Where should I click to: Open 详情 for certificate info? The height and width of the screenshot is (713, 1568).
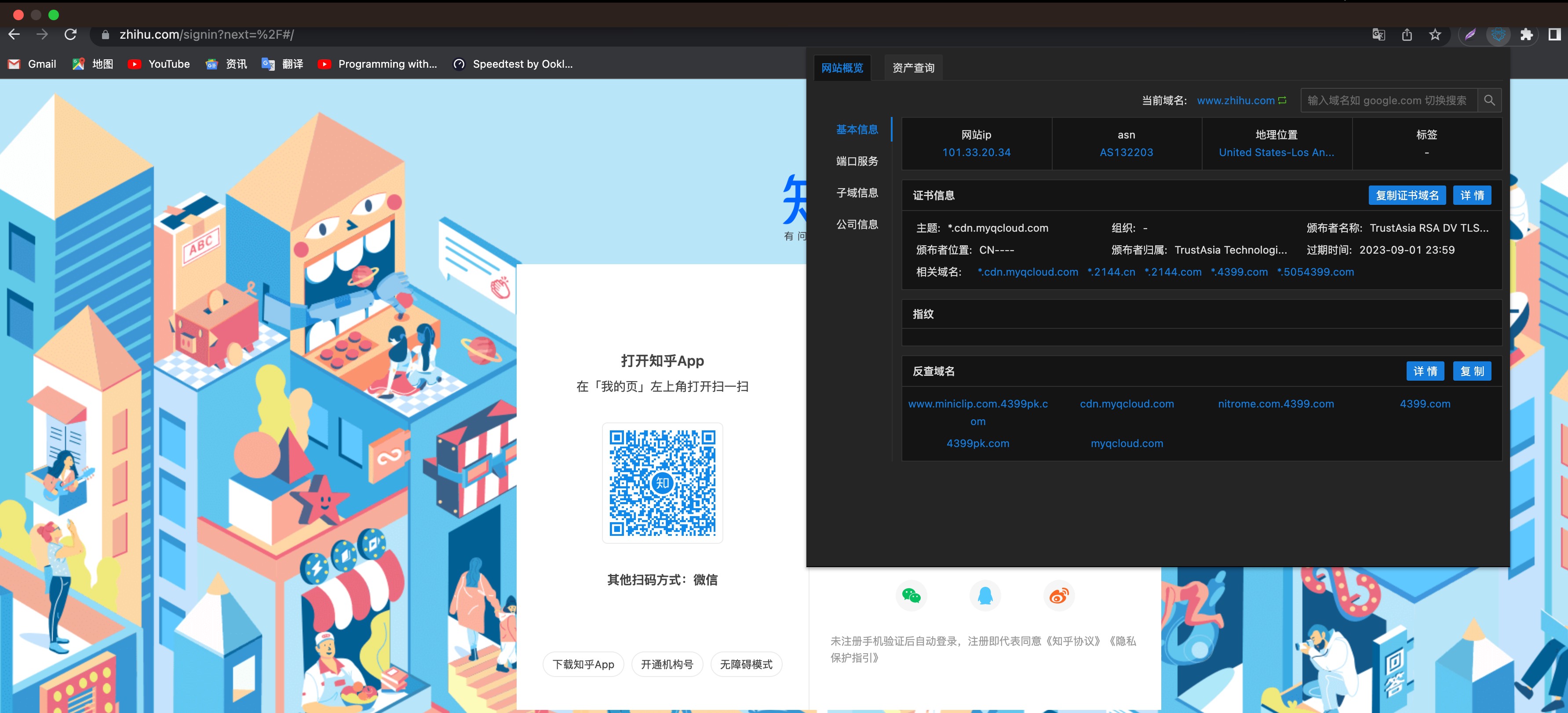[1472, 195]
